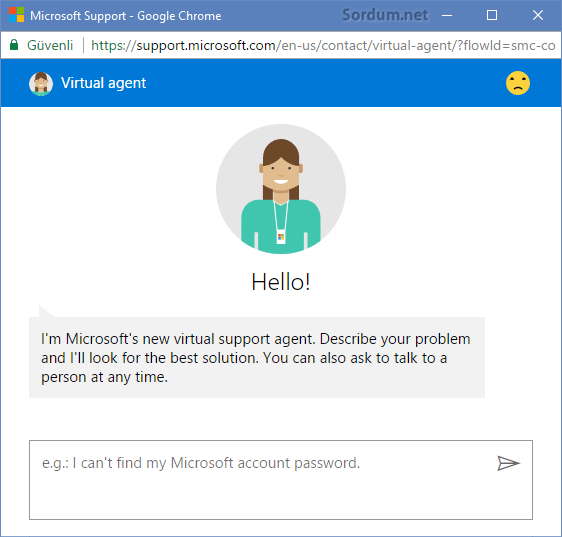Click the send message arrow icon
Image resolution: width=562 pixels, height=537 pixels.
pyautogui.click(x=508, y=463)
